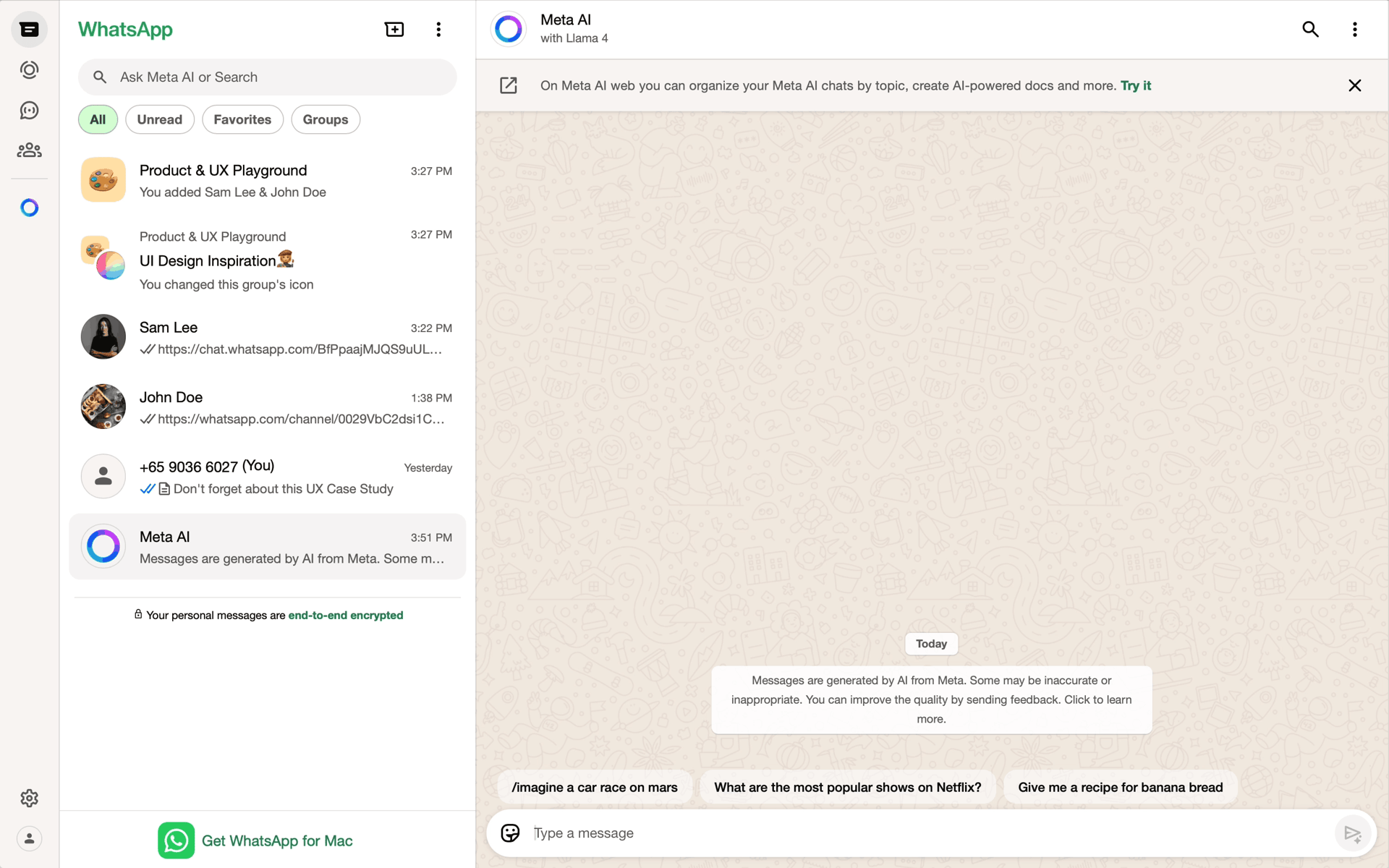Viewport: 1389px width, 868px height.
Task: Open the John Doe chat
Action: coord(268,407)
